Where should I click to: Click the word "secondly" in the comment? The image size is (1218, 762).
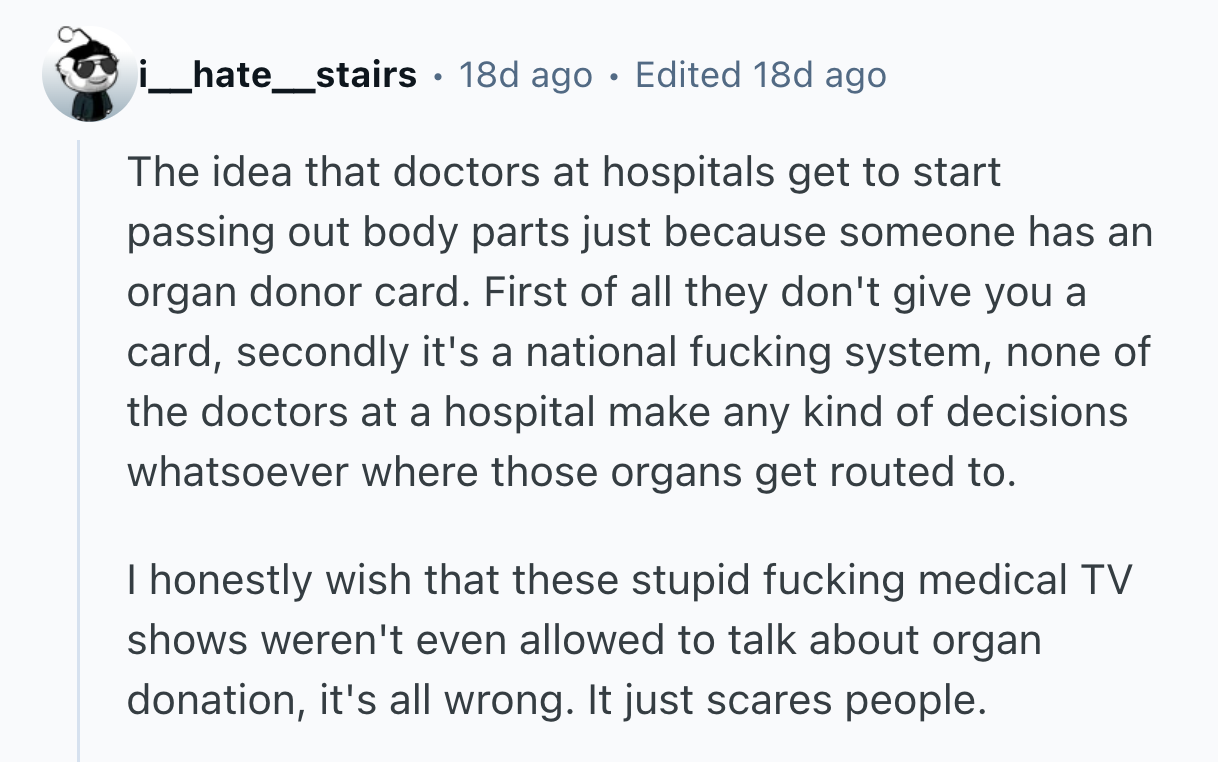point(320,352)
